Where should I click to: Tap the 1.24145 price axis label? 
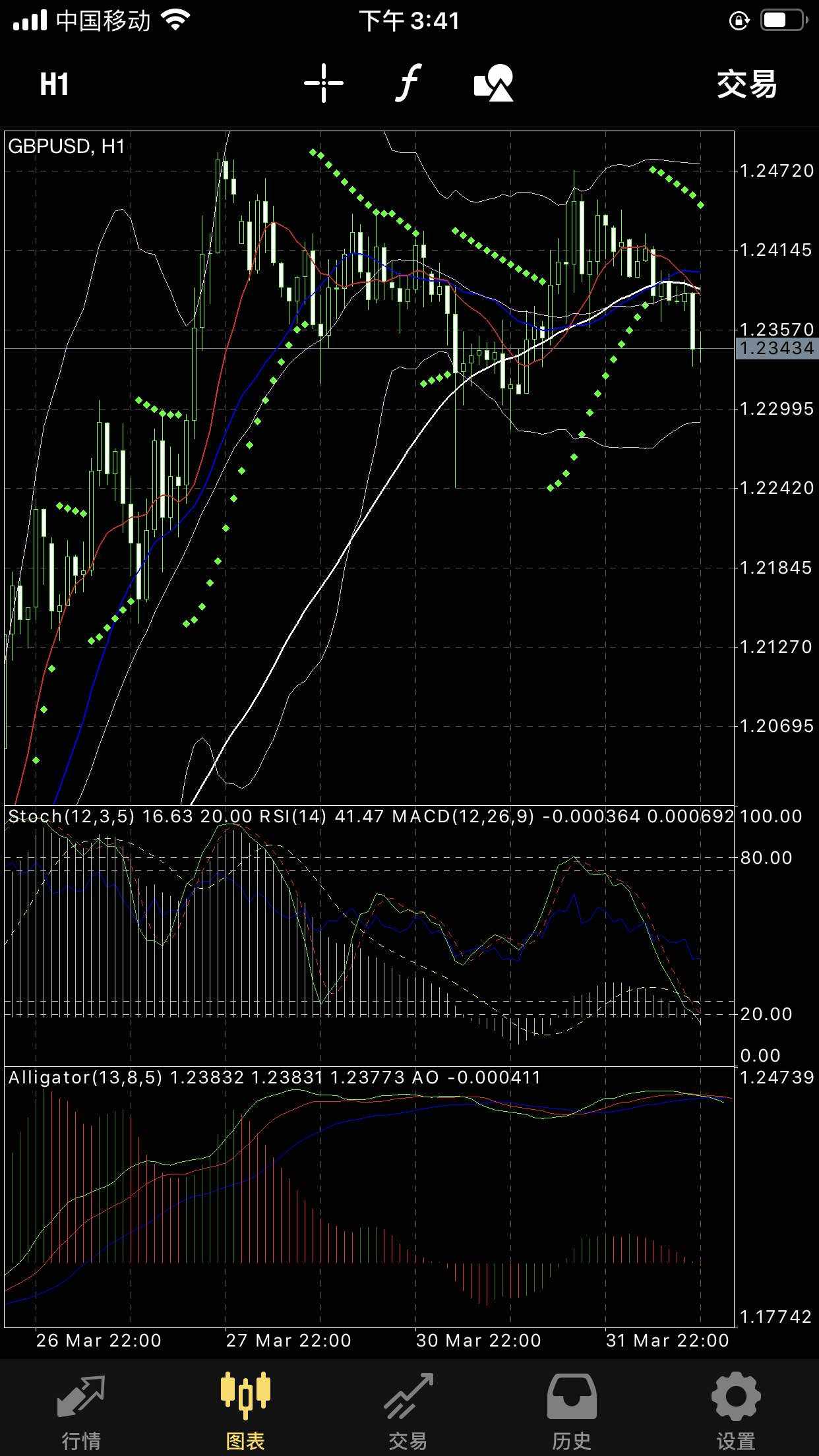click(777, 250)
